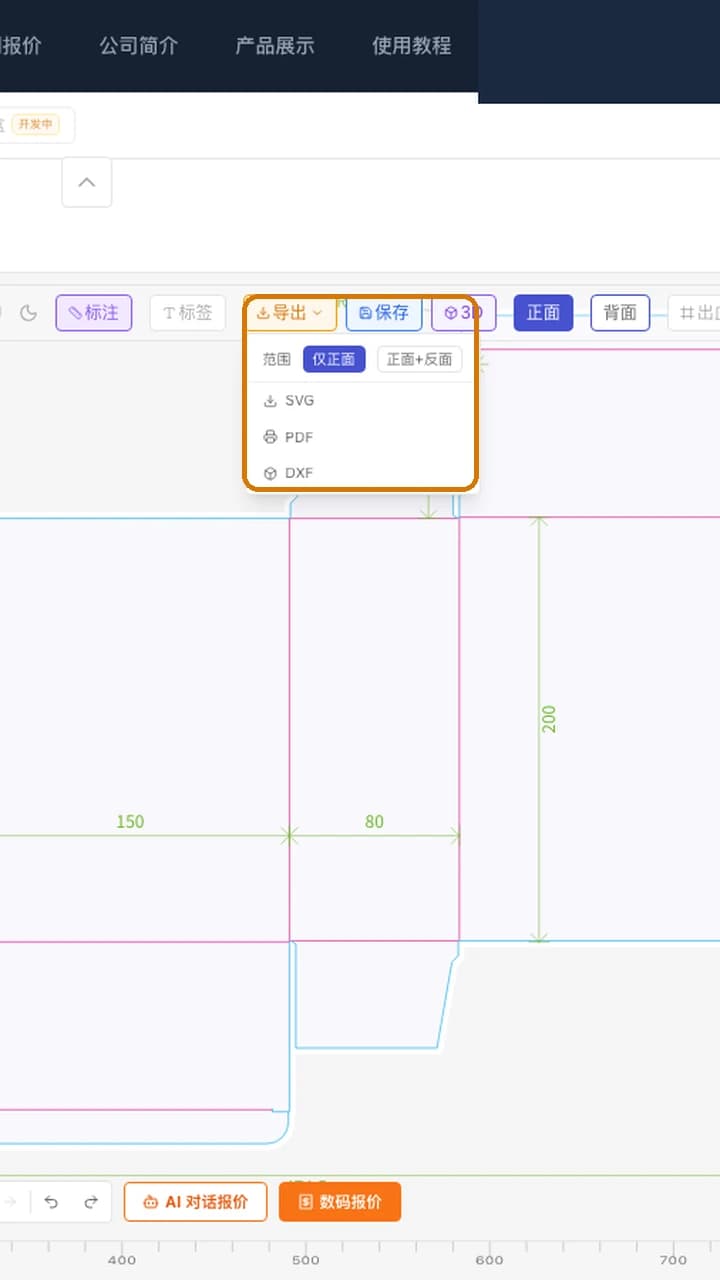Toggle dark mode moon icon
The width and height of the screenshot is (720, 1280).
(x=28, y=313)
